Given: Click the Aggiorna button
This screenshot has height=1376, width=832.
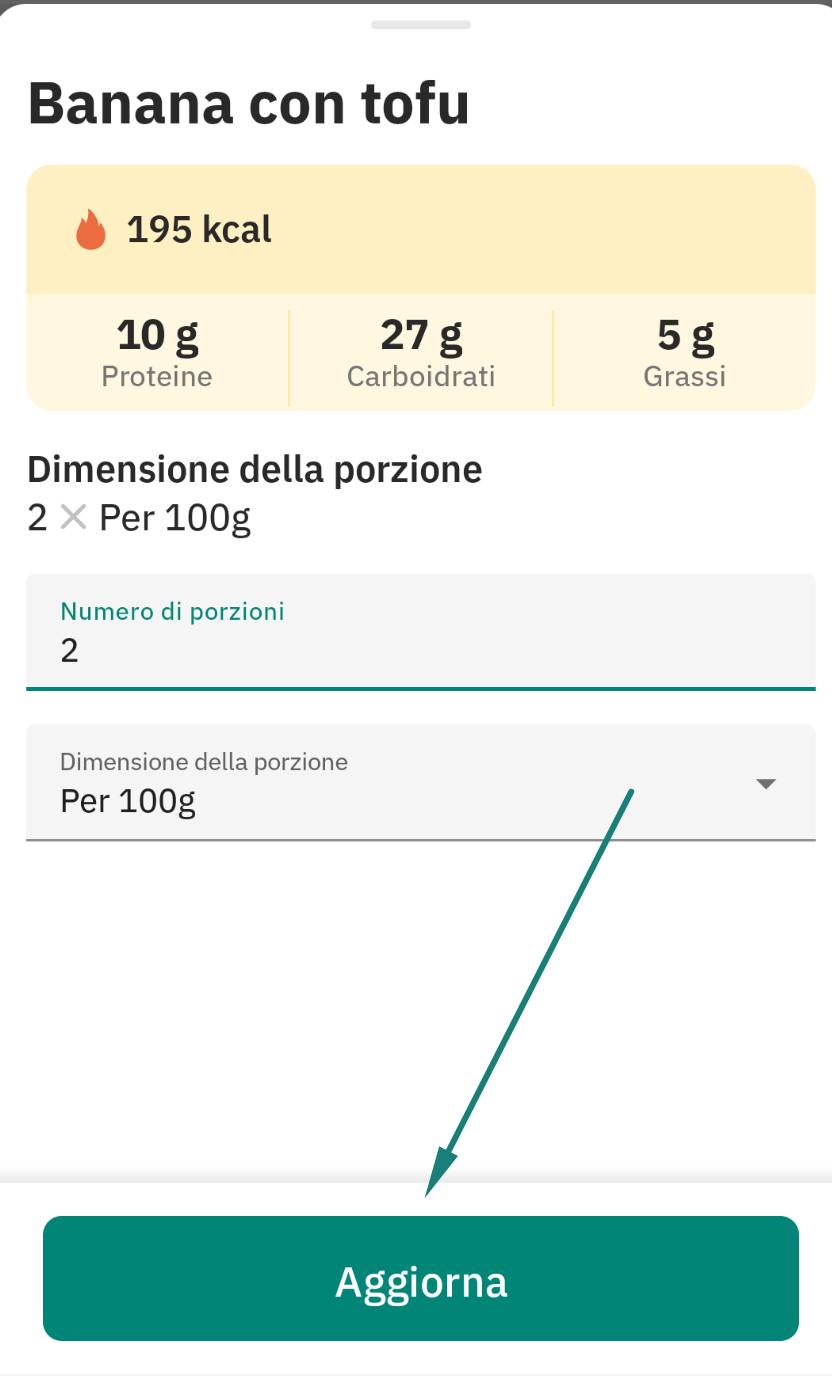Looking at the screenshot, I should coord(421,1278).
